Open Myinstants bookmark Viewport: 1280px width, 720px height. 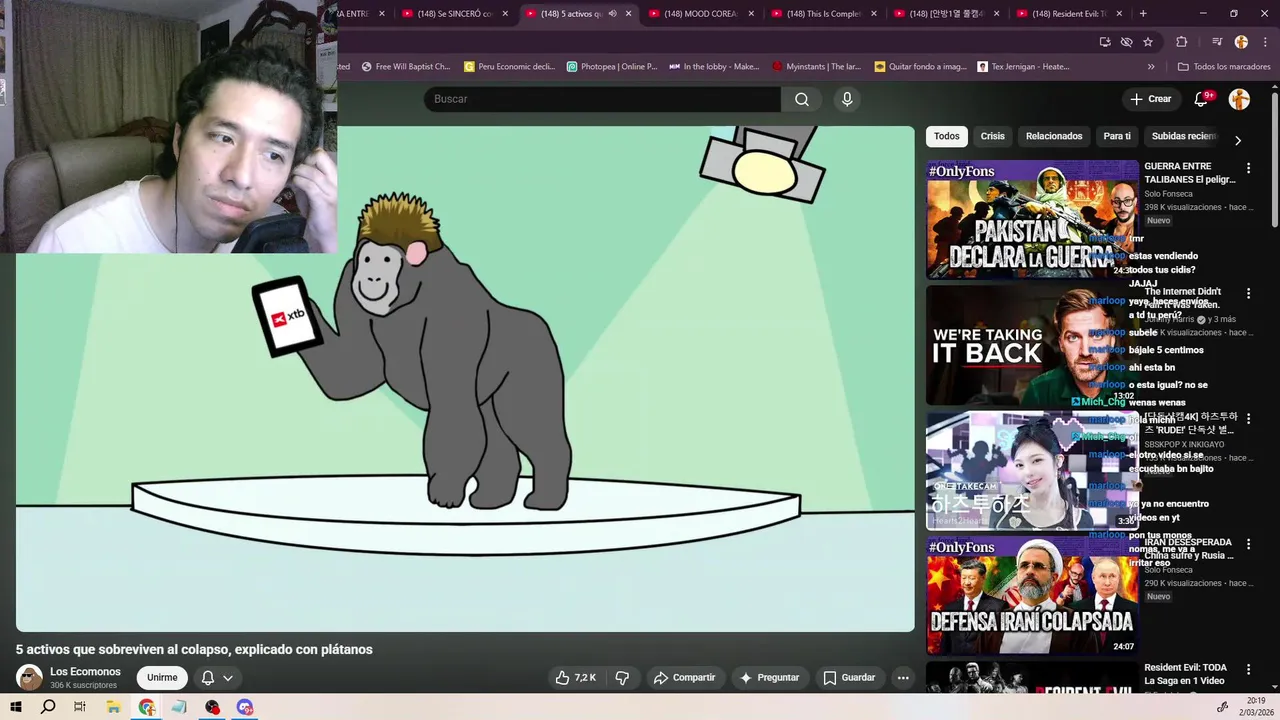[816, 67]
